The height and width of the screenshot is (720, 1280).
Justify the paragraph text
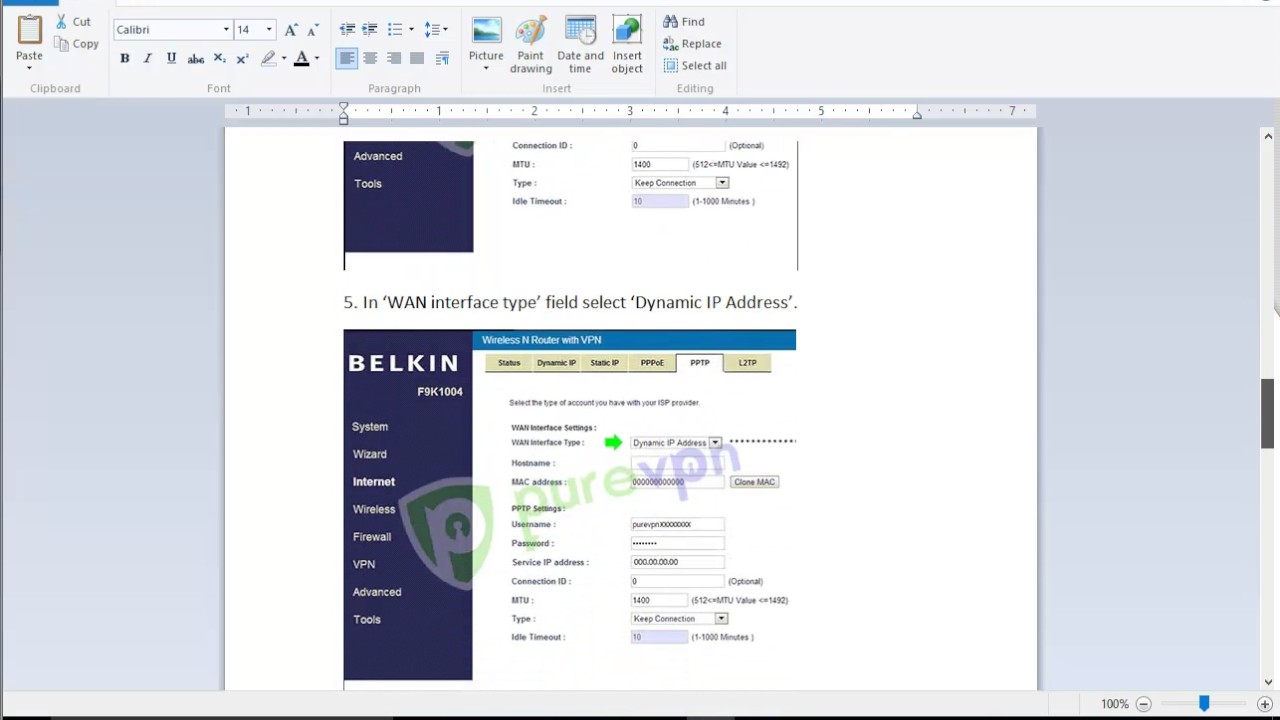point(417,58)
